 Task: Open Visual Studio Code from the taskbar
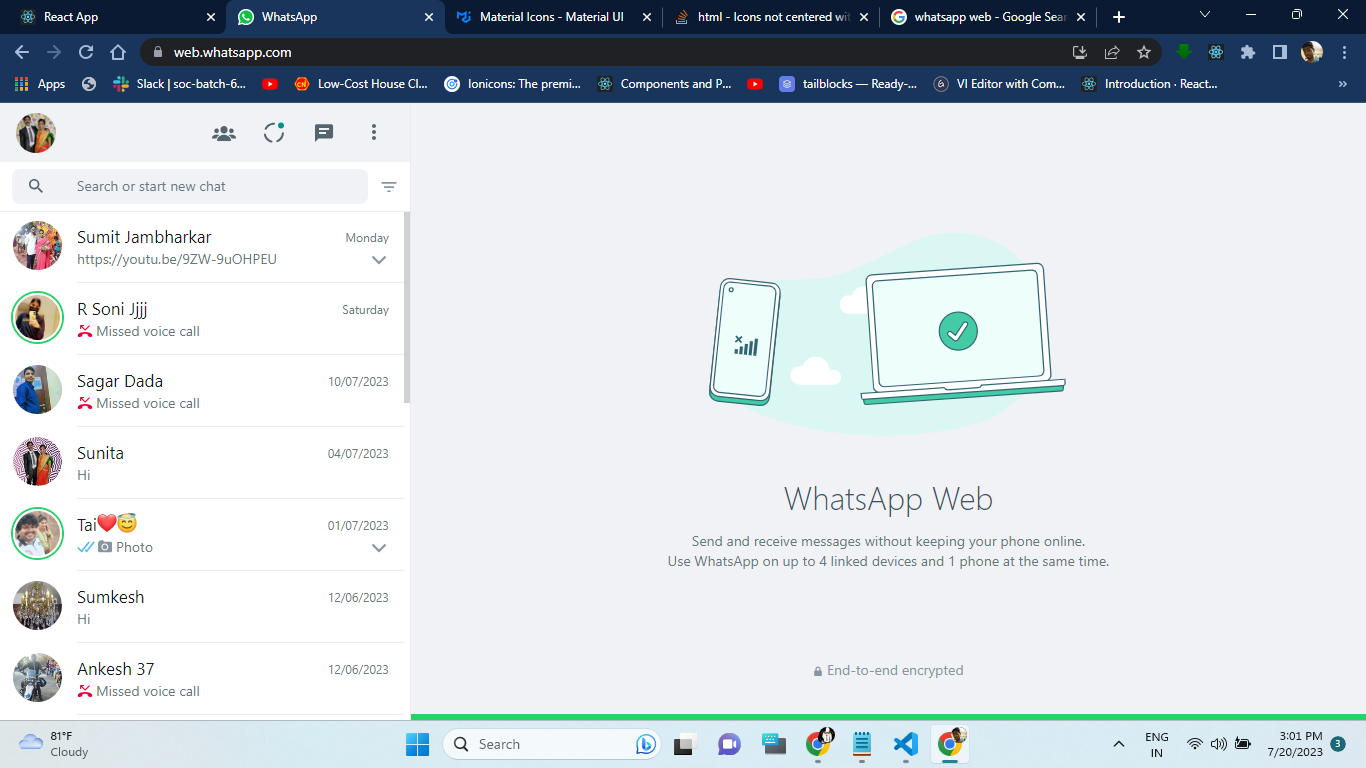(x=905, y=744)
